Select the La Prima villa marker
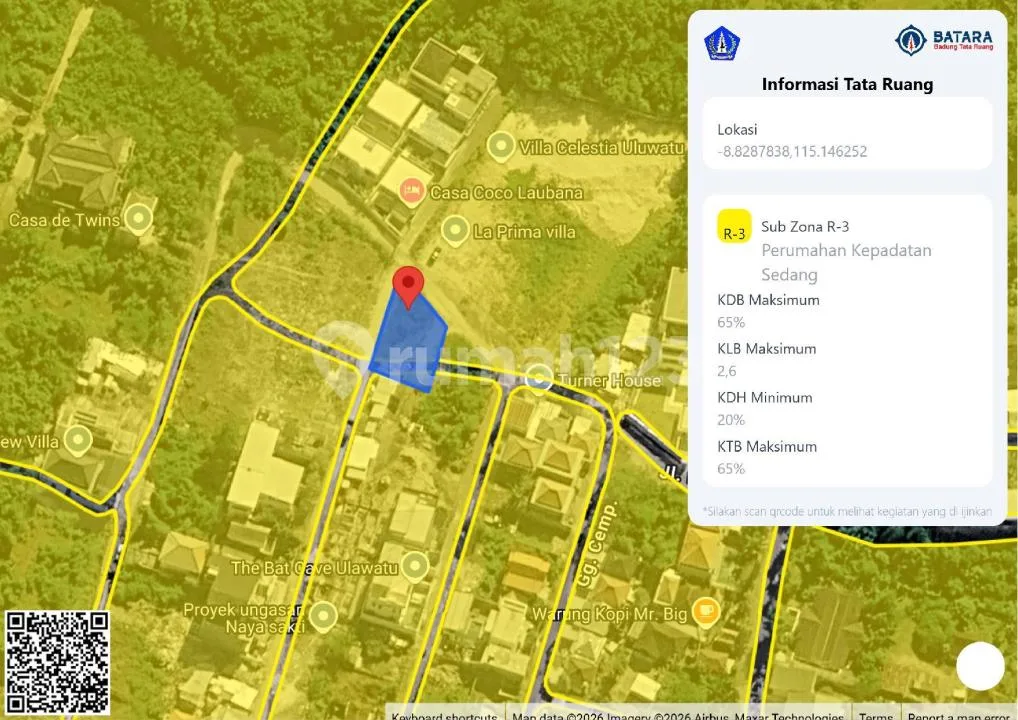This screenshot has width=1018, height=720. (455, 230)
